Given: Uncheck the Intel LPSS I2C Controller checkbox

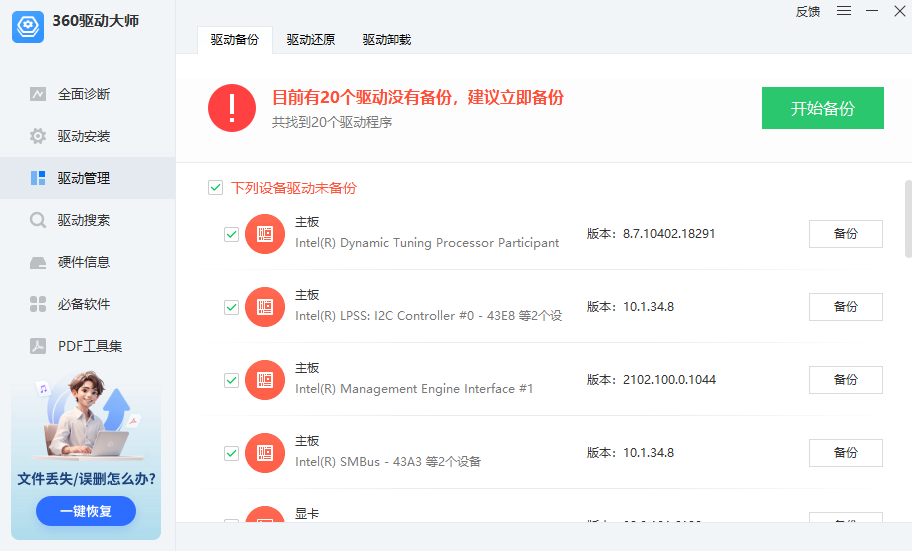Looking at the screenshot, I should pos(231,307).
